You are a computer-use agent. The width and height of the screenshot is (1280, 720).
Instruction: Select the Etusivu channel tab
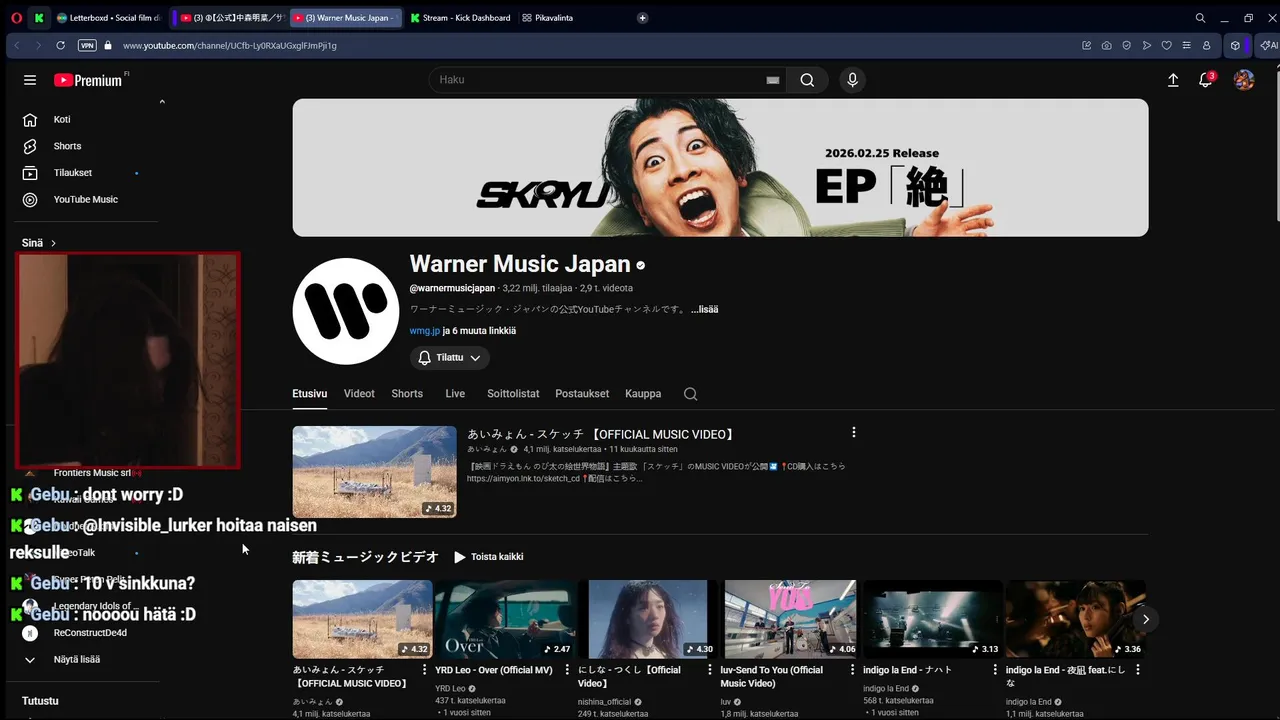coord(309,394)
